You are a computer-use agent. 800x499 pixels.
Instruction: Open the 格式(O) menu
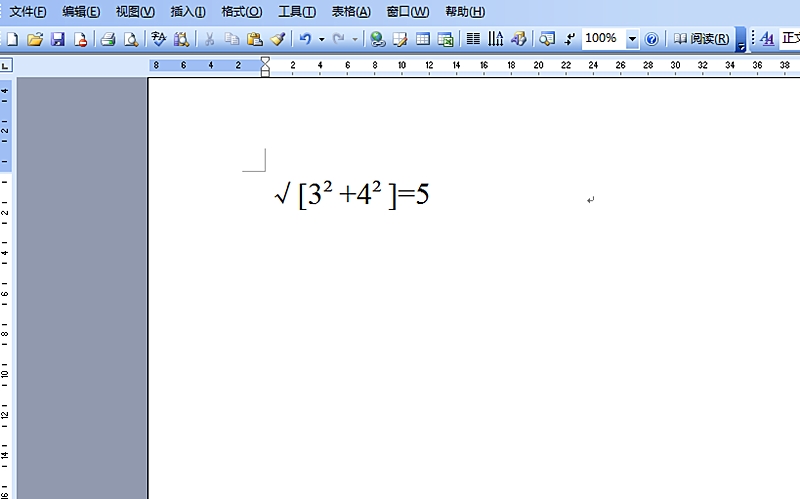pos(241,12)
